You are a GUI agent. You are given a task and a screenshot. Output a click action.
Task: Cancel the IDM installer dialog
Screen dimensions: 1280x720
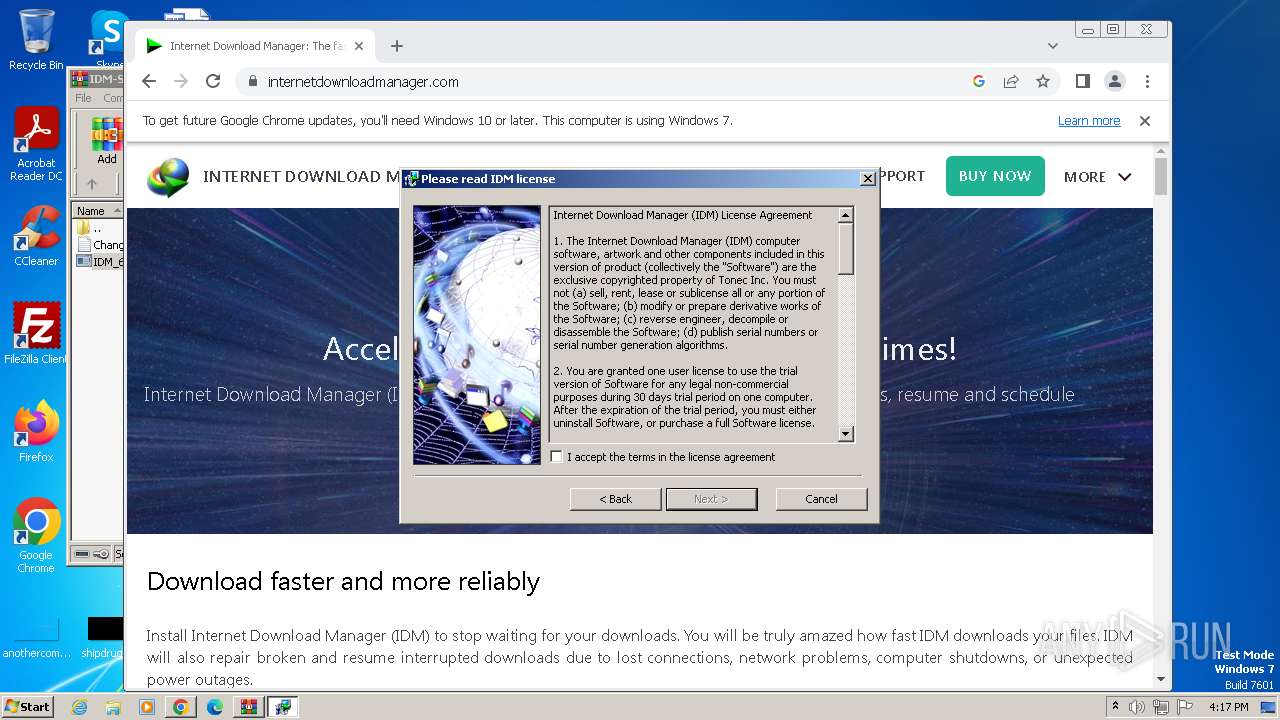coord(821,499)
